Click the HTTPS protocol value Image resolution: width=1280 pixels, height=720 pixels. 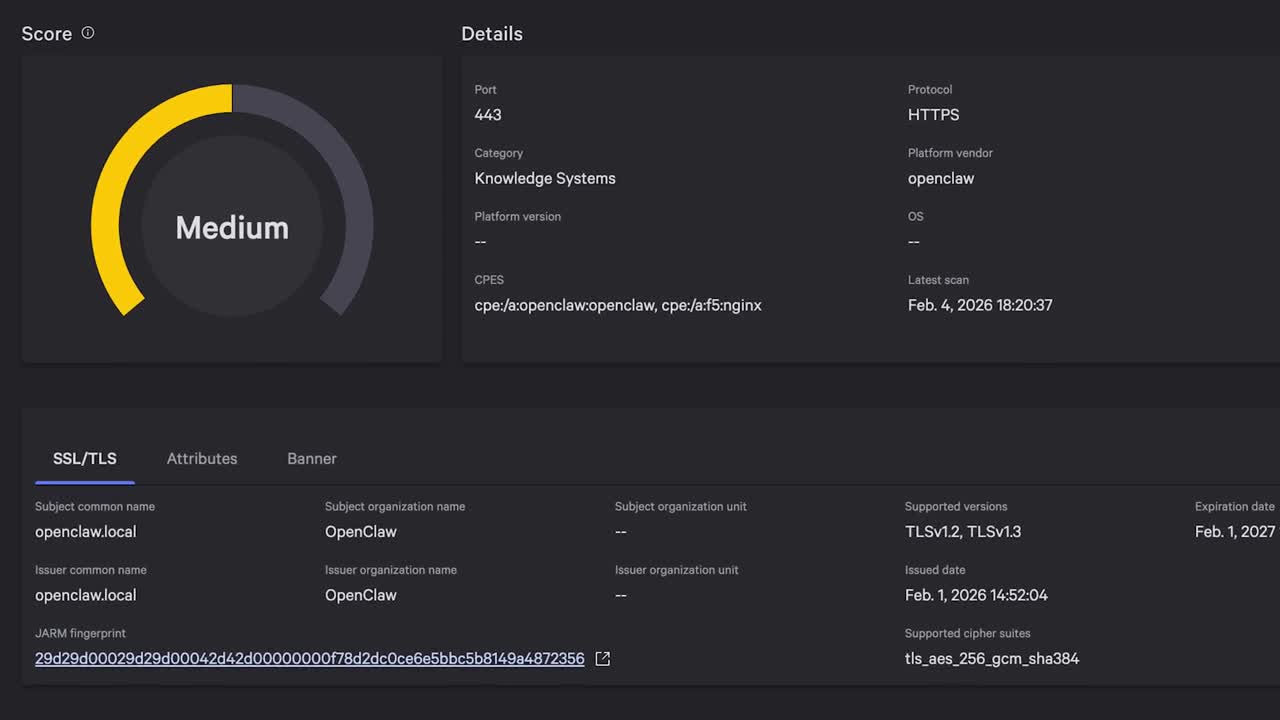(x=933, y=115)
